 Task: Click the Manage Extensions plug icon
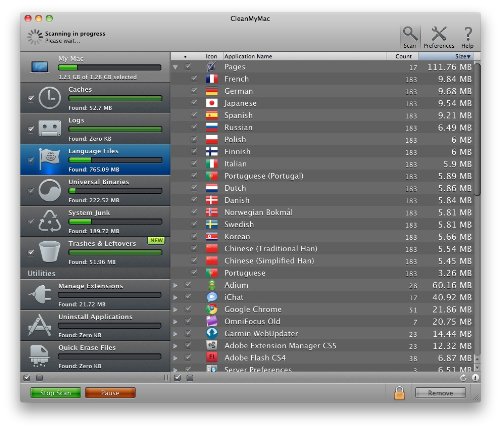40,294
